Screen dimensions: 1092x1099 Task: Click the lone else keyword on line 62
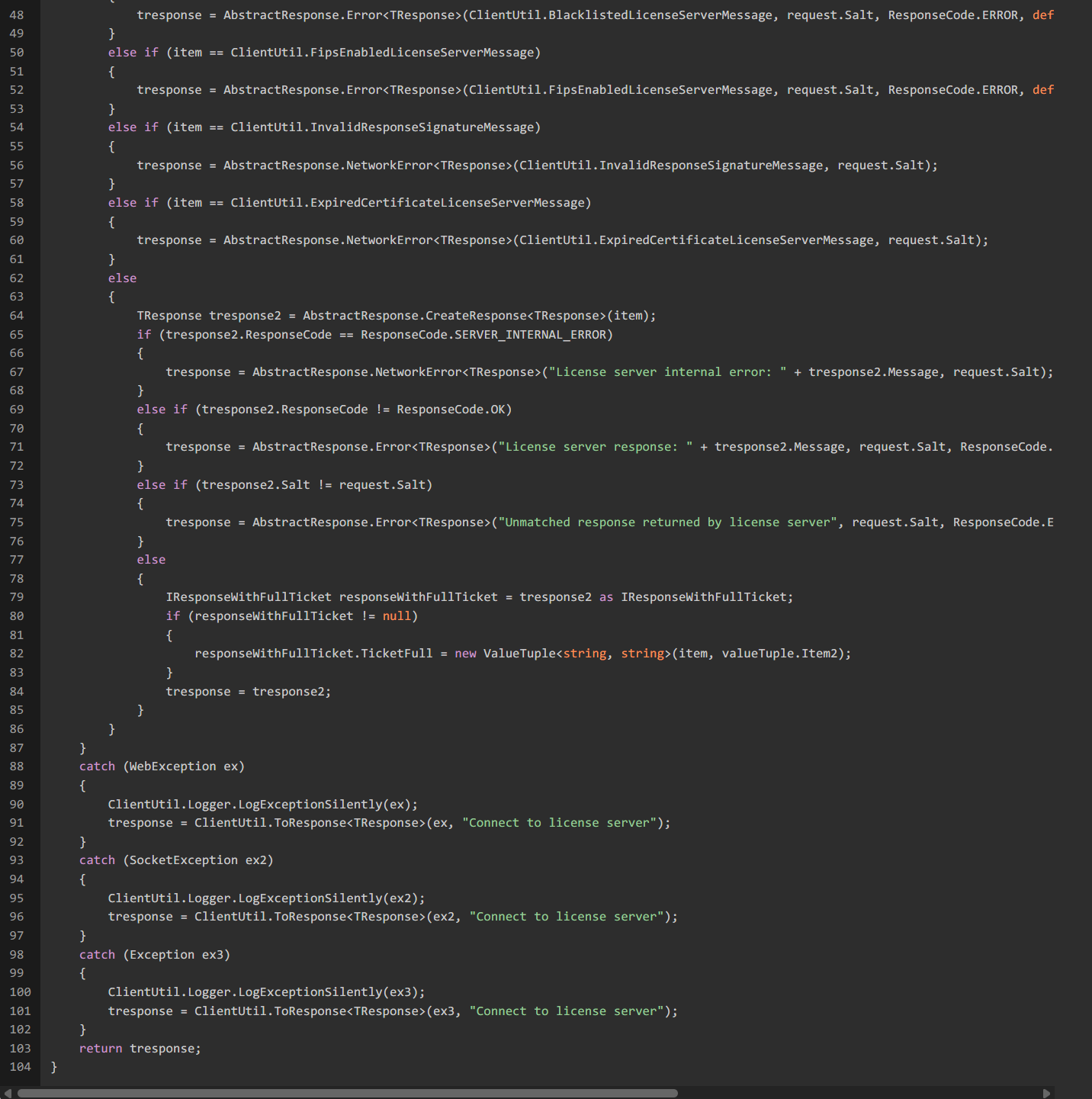(122, 278)
